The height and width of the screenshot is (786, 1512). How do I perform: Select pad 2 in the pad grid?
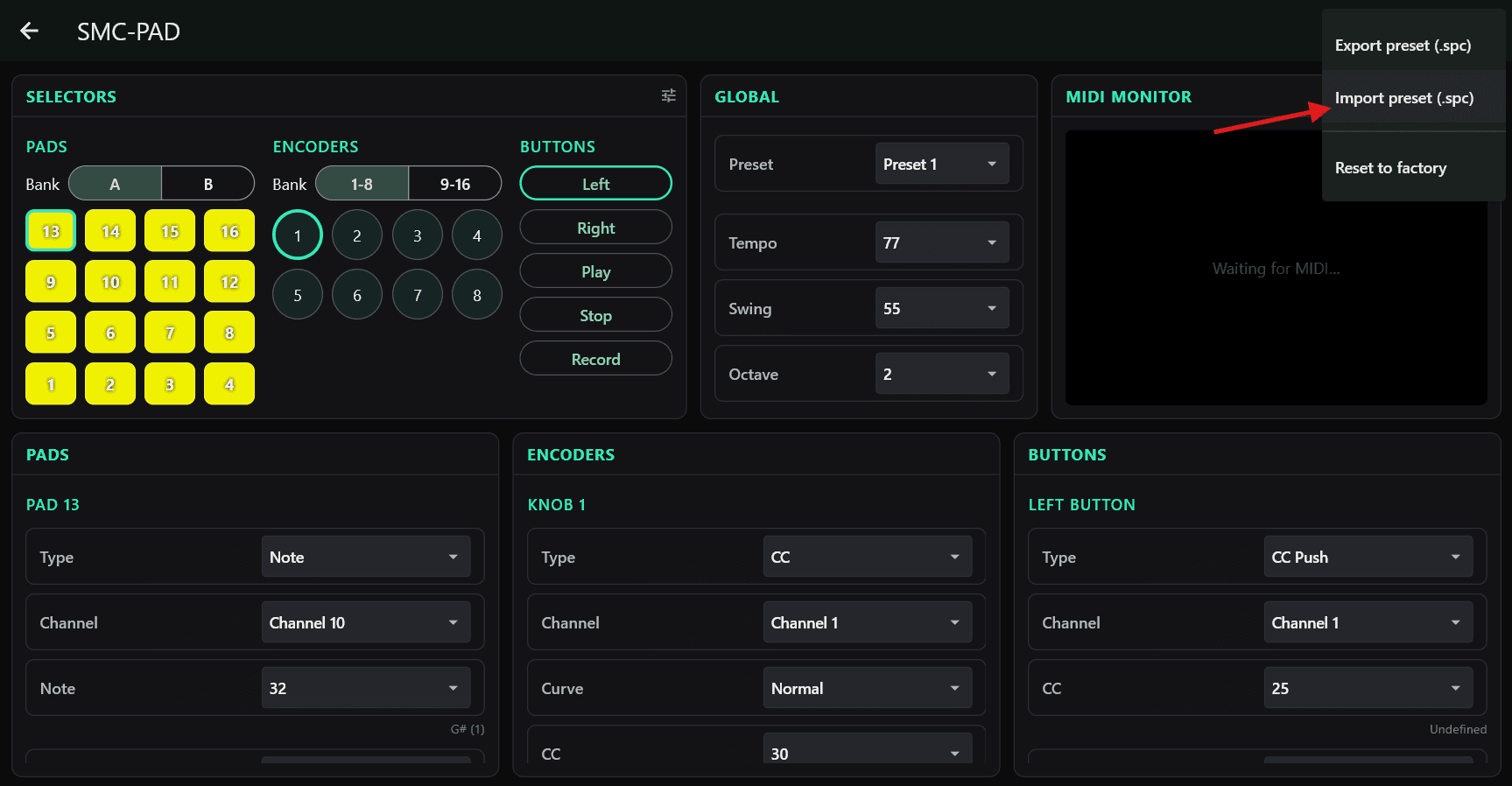tap(110, 384)
